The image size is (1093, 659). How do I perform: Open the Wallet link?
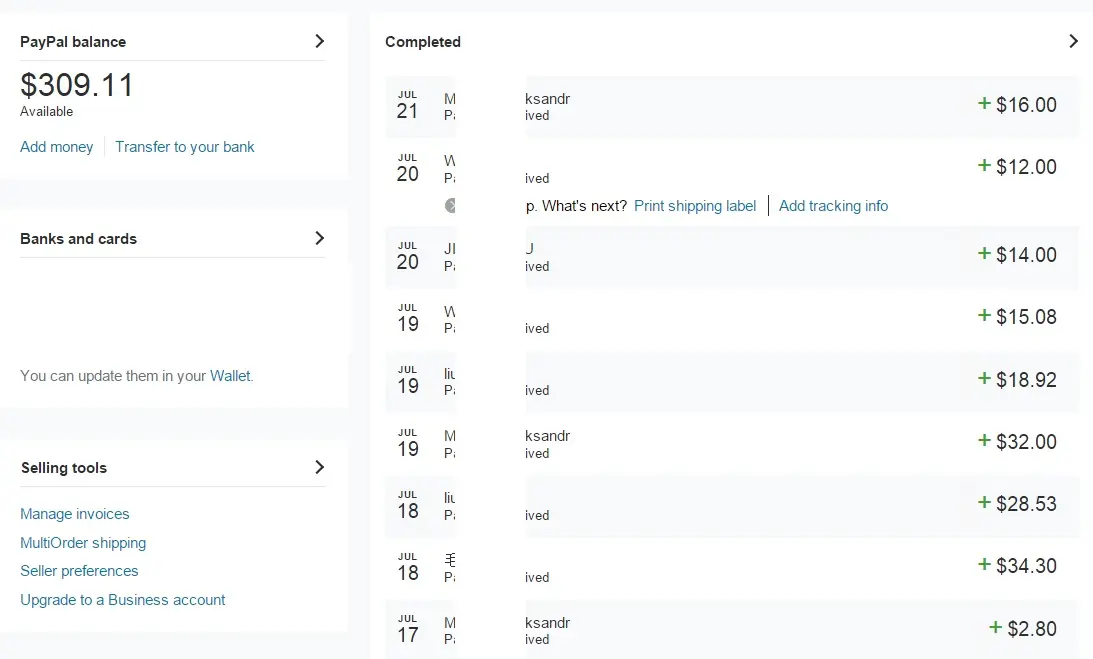click(x=230, y=376)
